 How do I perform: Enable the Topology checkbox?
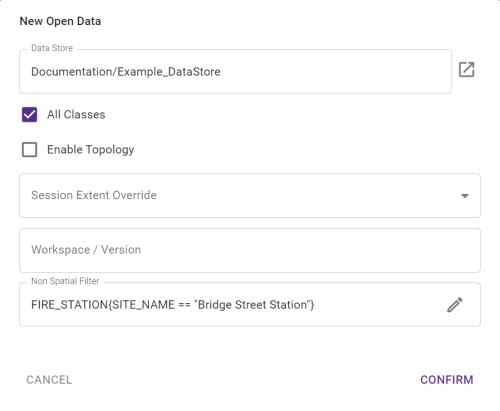coord(29,150)
